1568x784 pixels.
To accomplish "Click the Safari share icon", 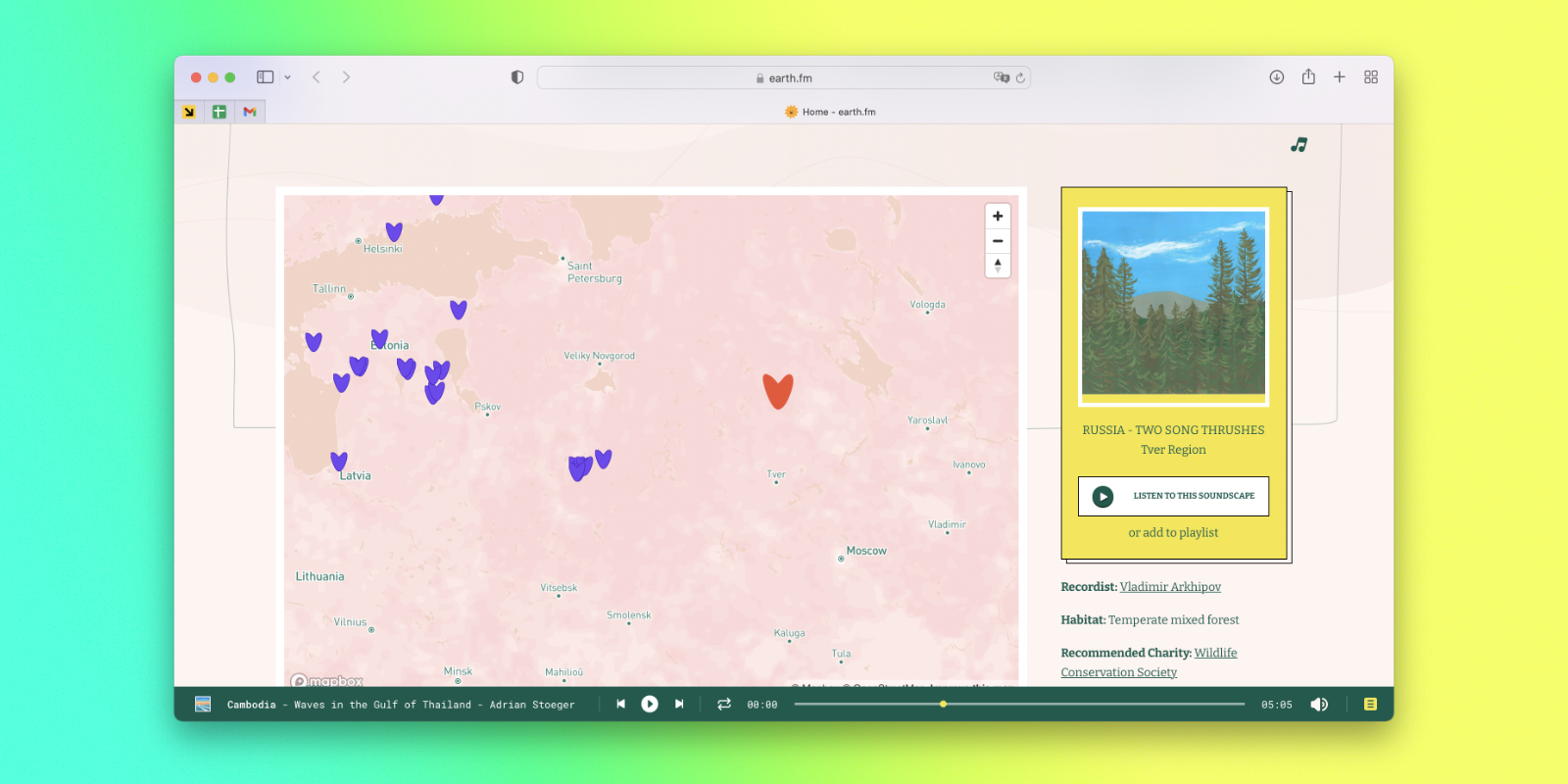I will point(1308,77).
